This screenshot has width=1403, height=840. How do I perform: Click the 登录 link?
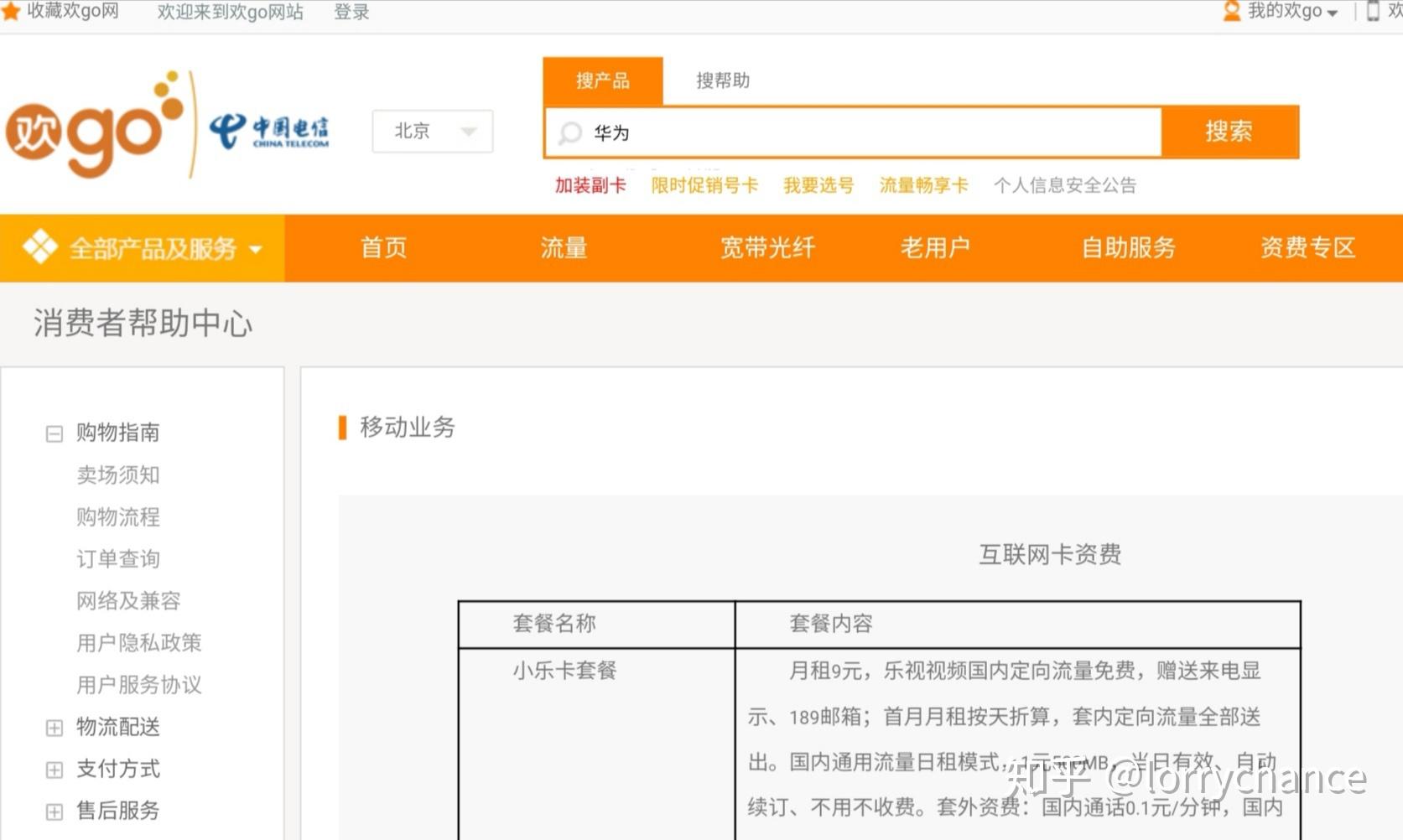pyautogui.click(x=351, y=12)
